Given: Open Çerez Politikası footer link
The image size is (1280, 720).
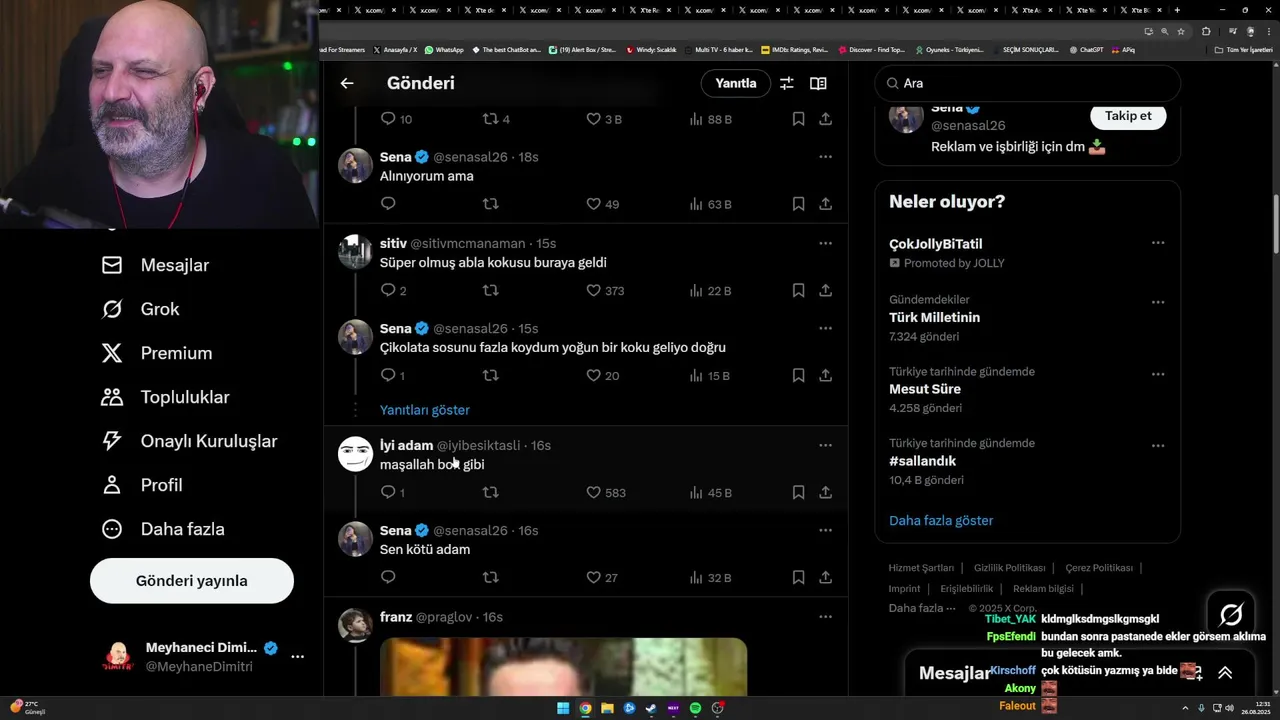Looking at the screenshot, I should click(1099, 568).
